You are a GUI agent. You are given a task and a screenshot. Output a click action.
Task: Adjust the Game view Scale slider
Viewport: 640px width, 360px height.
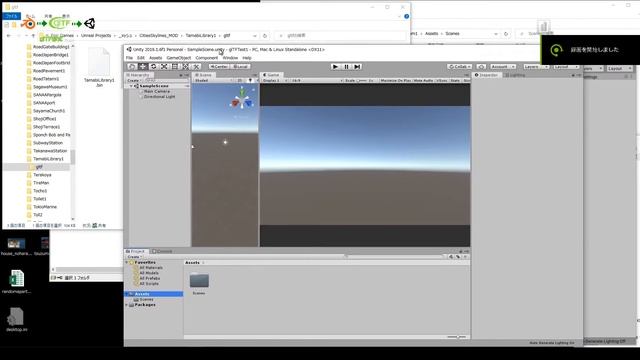coord(362,80)
